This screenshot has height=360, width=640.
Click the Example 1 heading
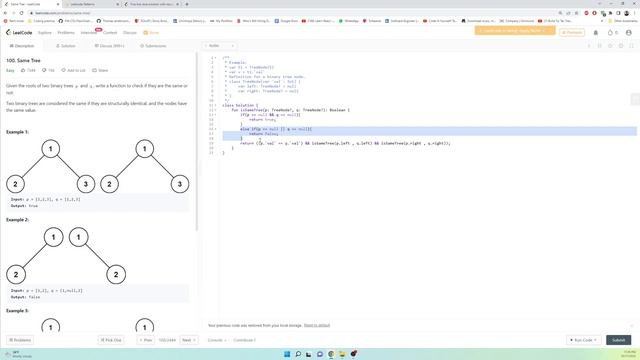pos(17,132)
